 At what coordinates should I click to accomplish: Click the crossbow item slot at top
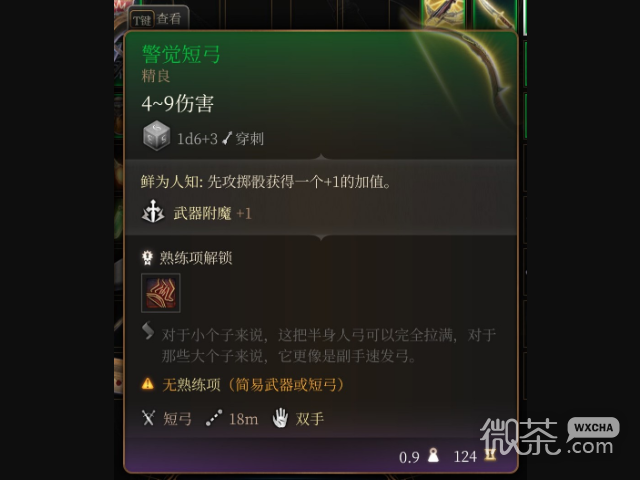(x=443, y=13)
